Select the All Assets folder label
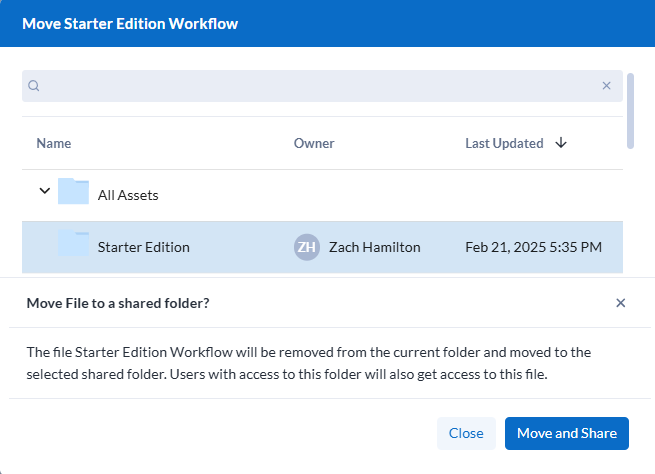 click(x=128, y=195)
